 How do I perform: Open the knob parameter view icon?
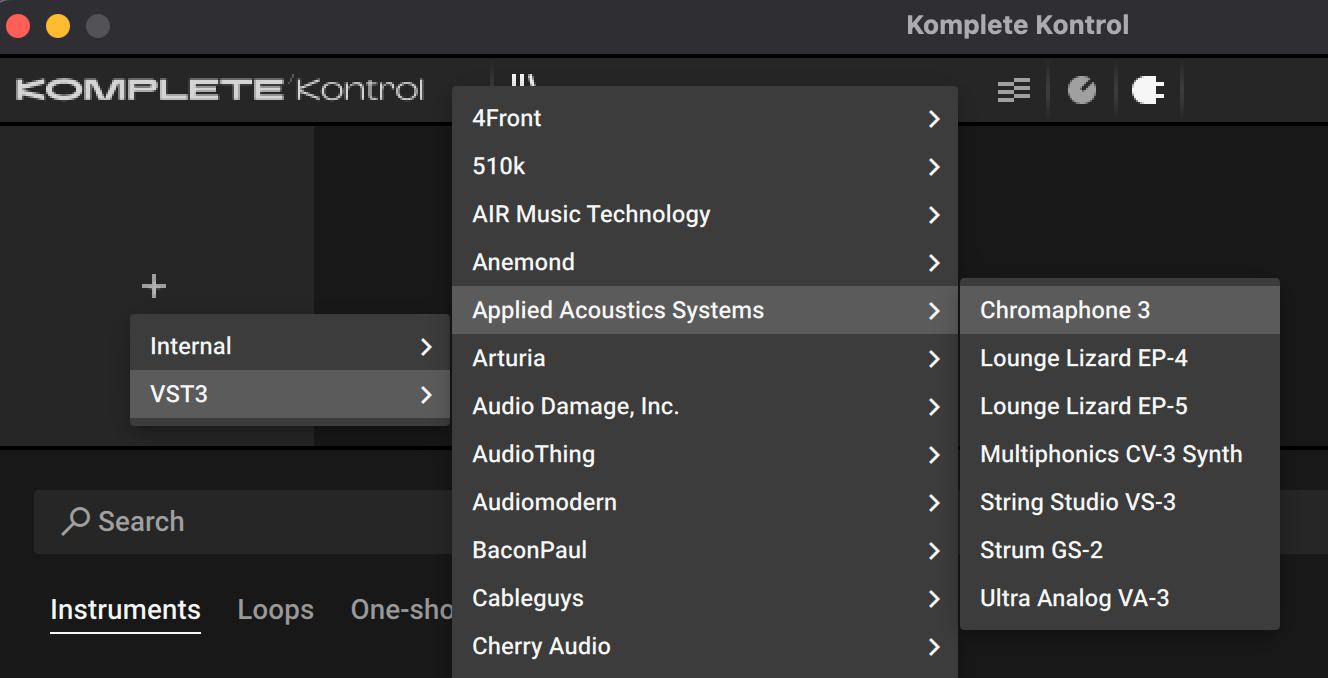pyautogui.click(x=1082, y=91)
